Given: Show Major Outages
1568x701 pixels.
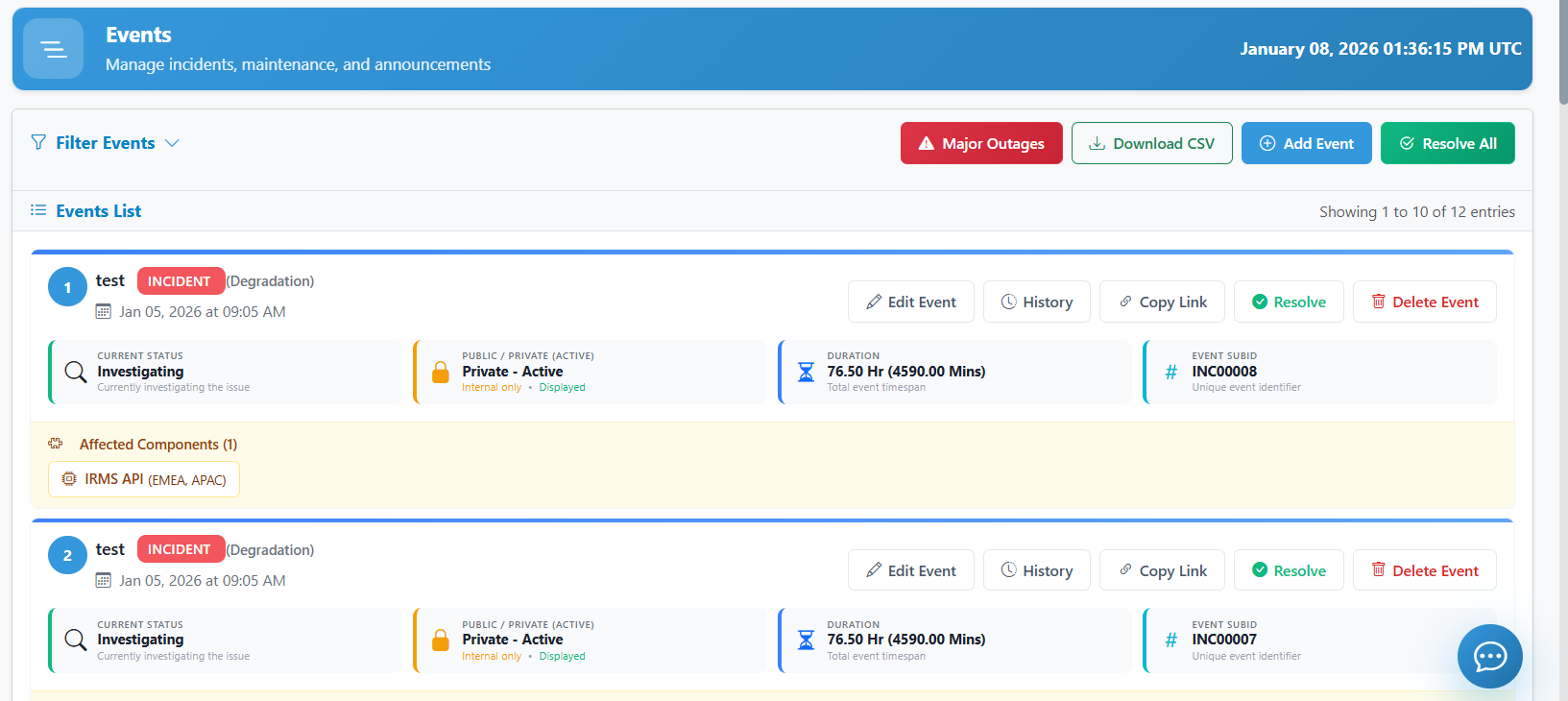Looking at the screenshot, I should click(x=980, y=143).
